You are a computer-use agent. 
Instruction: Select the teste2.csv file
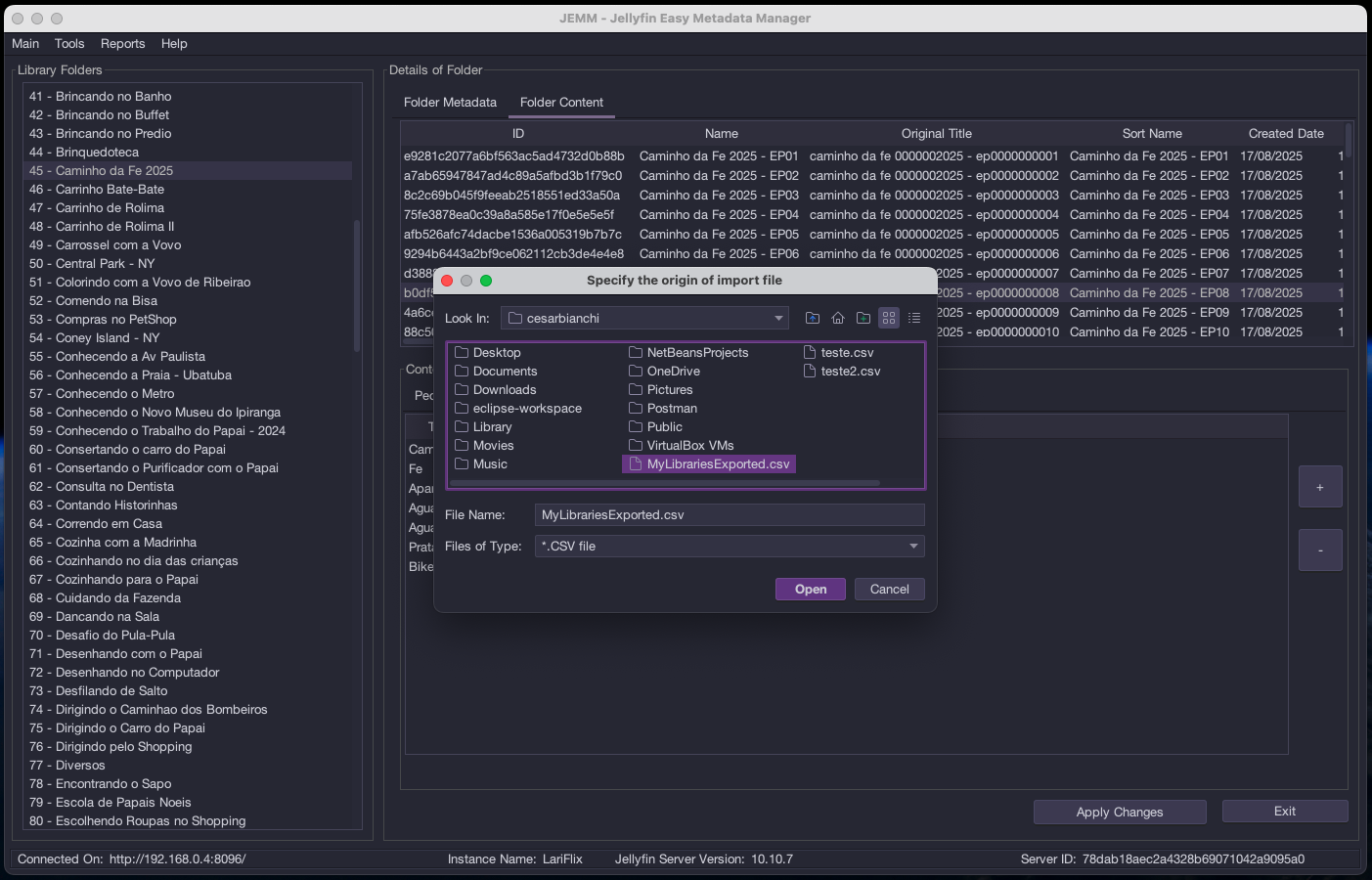[x=850, y=372]
